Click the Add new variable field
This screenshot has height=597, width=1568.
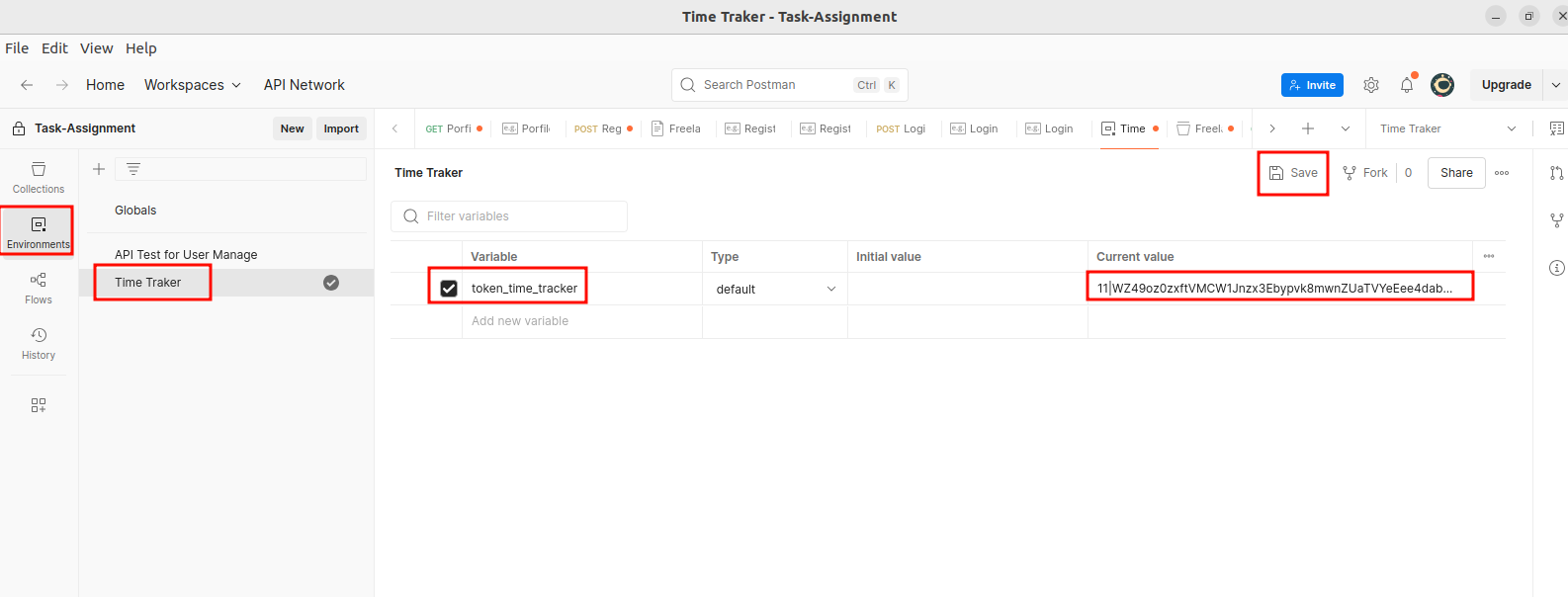point(581,321)
